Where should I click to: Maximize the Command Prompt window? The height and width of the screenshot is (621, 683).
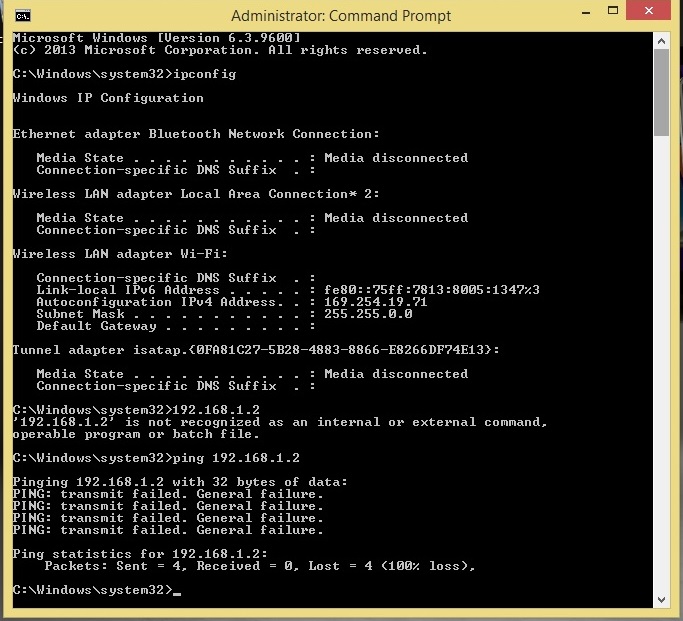click(x=613, y=10)
